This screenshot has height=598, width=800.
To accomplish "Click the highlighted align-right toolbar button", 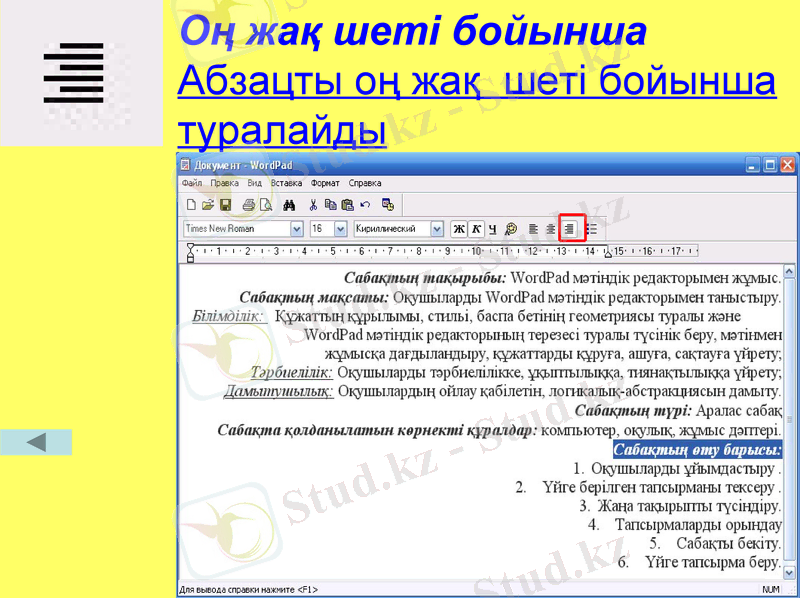I will coord(568,227).
